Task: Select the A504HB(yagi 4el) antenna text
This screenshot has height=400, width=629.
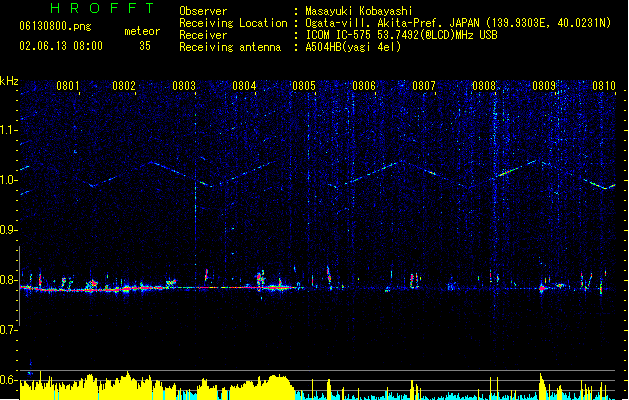Action: click(x=353, y=47)
